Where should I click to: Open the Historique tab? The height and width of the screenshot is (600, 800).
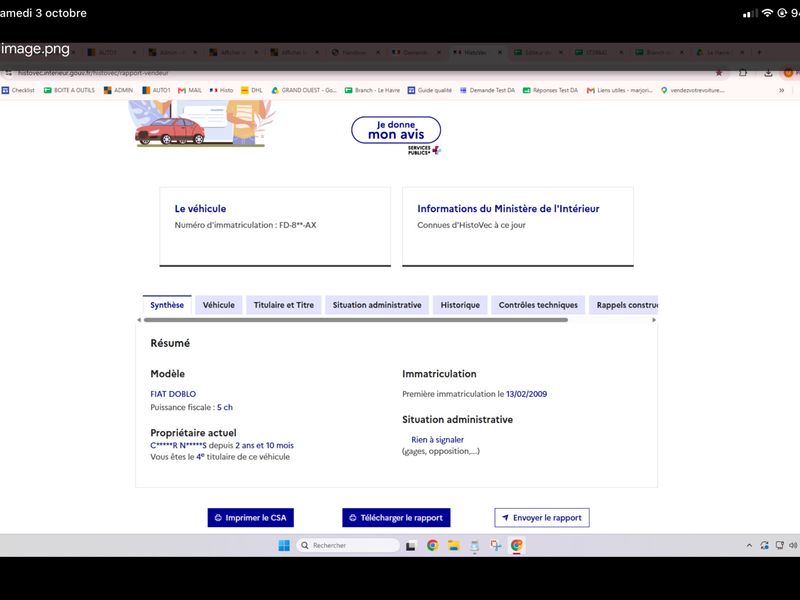click(x=460, y=305)
